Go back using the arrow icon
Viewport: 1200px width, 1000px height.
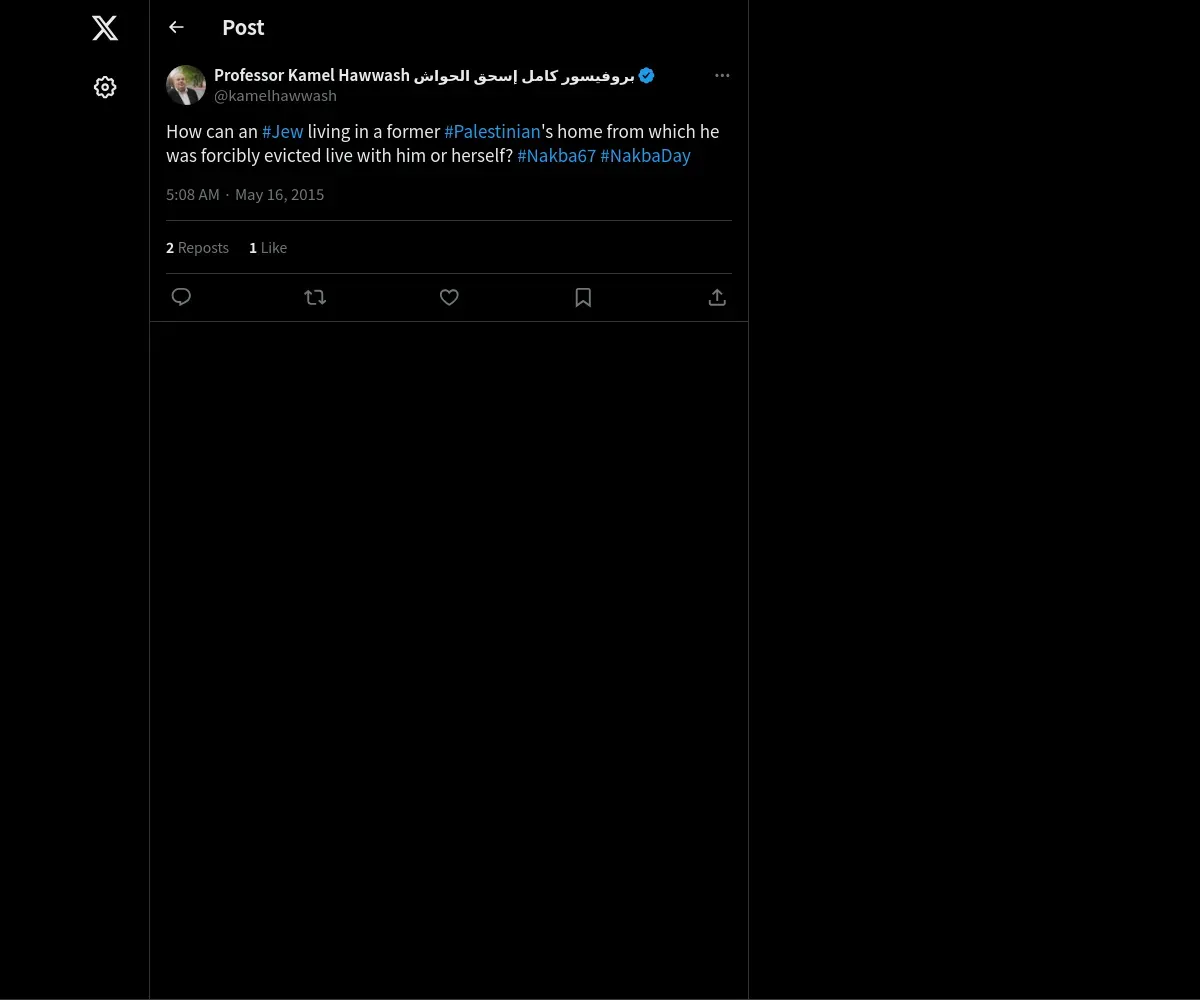[x=176, y=28]
